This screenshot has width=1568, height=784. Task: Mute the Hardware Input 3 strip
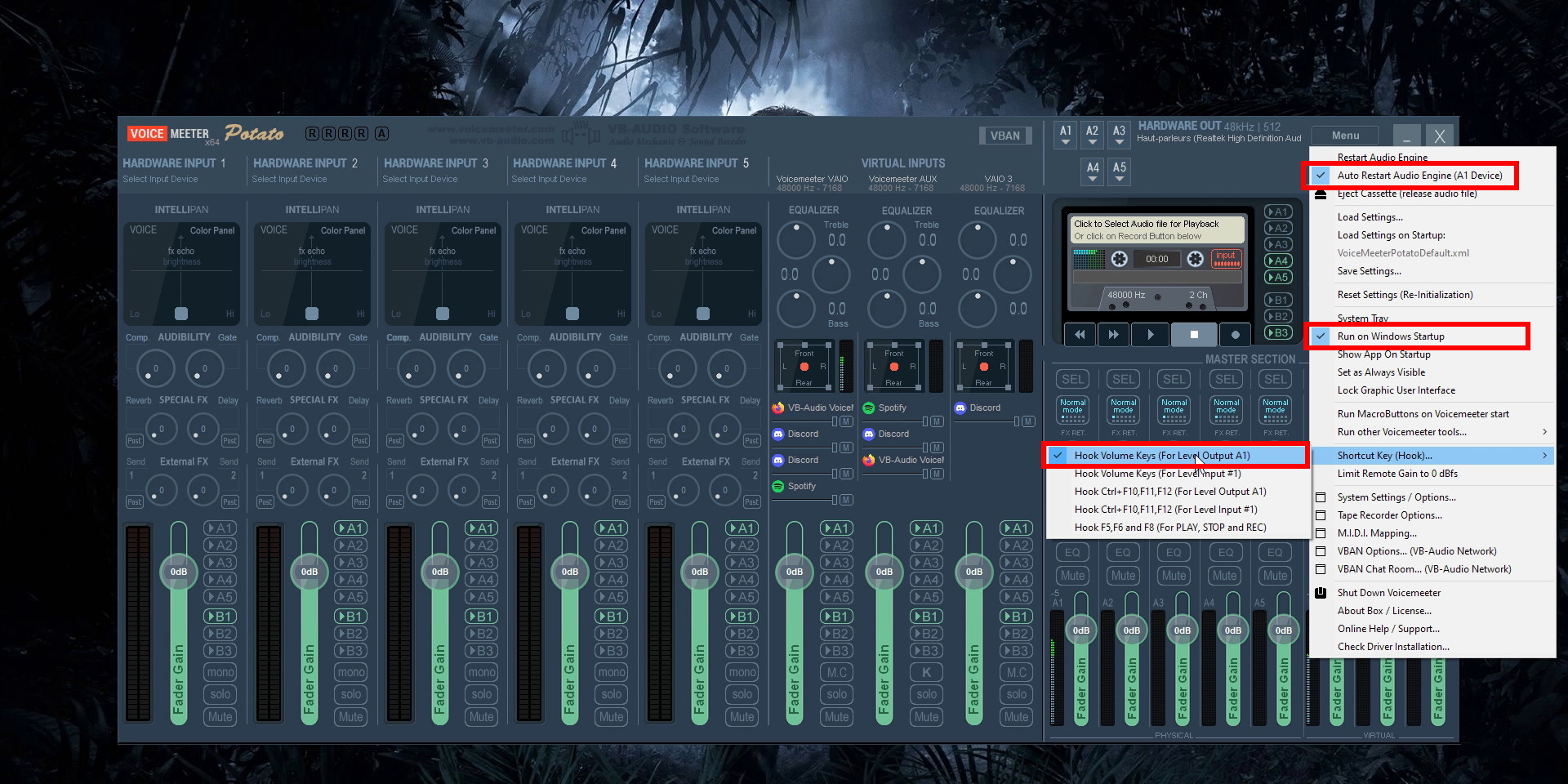[482, 717]
